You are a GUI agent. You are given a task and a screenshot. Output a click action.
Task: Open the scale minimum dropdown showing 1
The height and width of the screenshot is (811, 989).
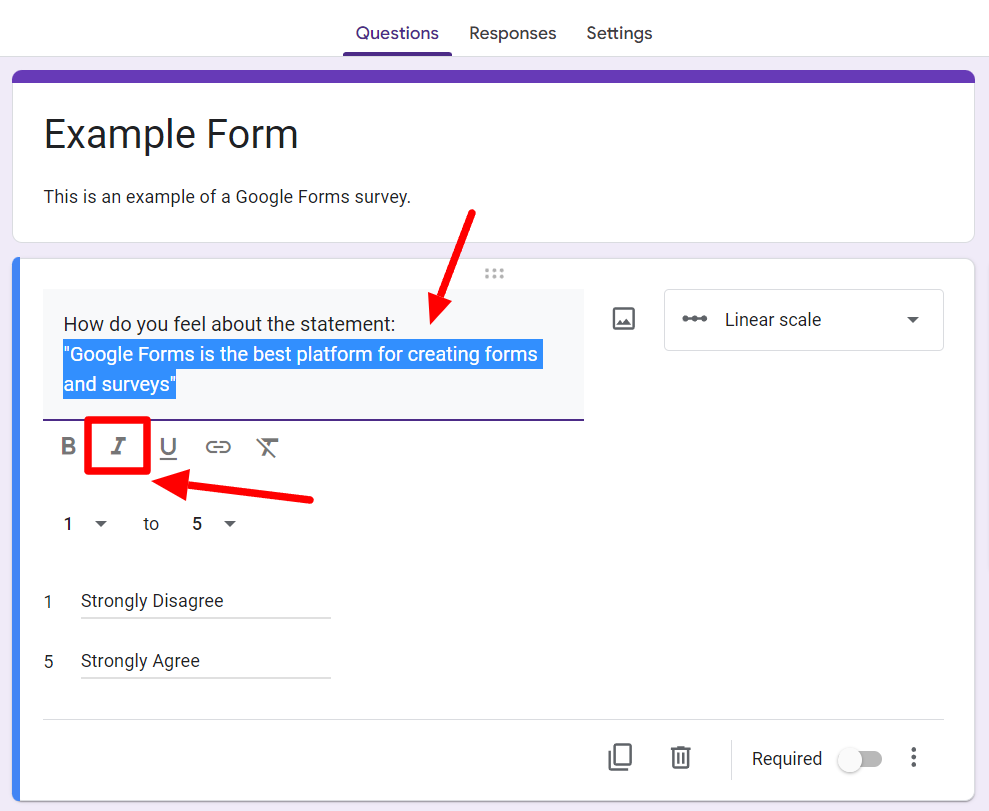click(x=85, y=523)
